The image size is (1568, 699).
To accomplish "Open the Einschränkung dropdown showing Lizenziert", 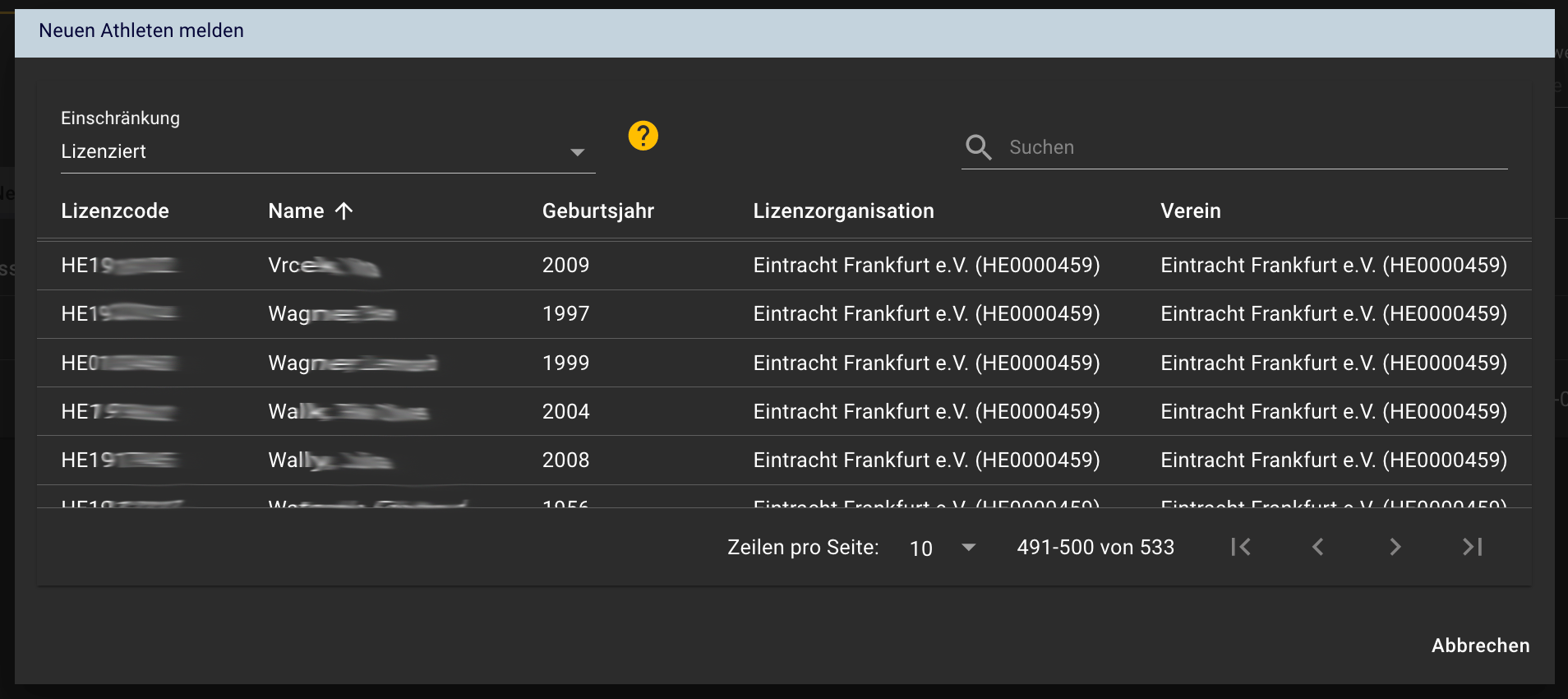I will 328,152.
